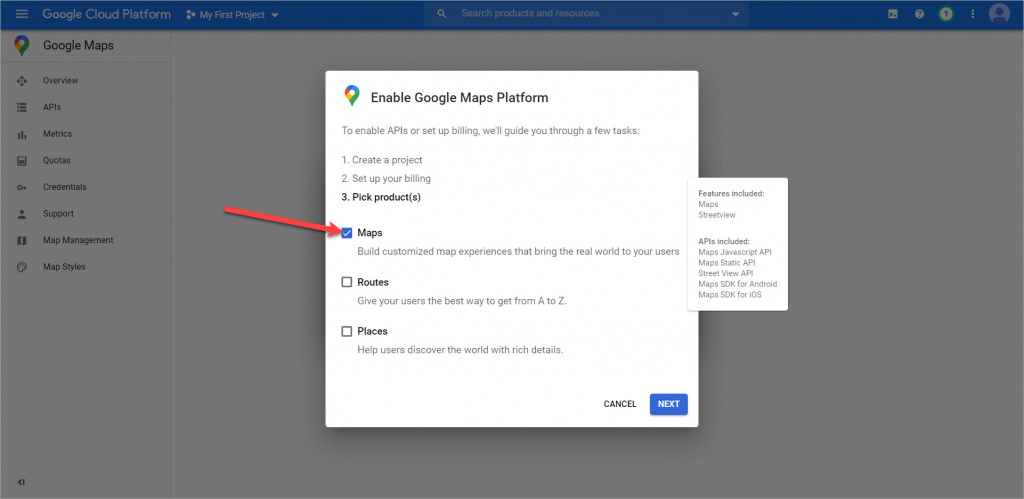Open Cloud Shell terminal icon
Screen dimensions: 1024x499
coord(892,14)
